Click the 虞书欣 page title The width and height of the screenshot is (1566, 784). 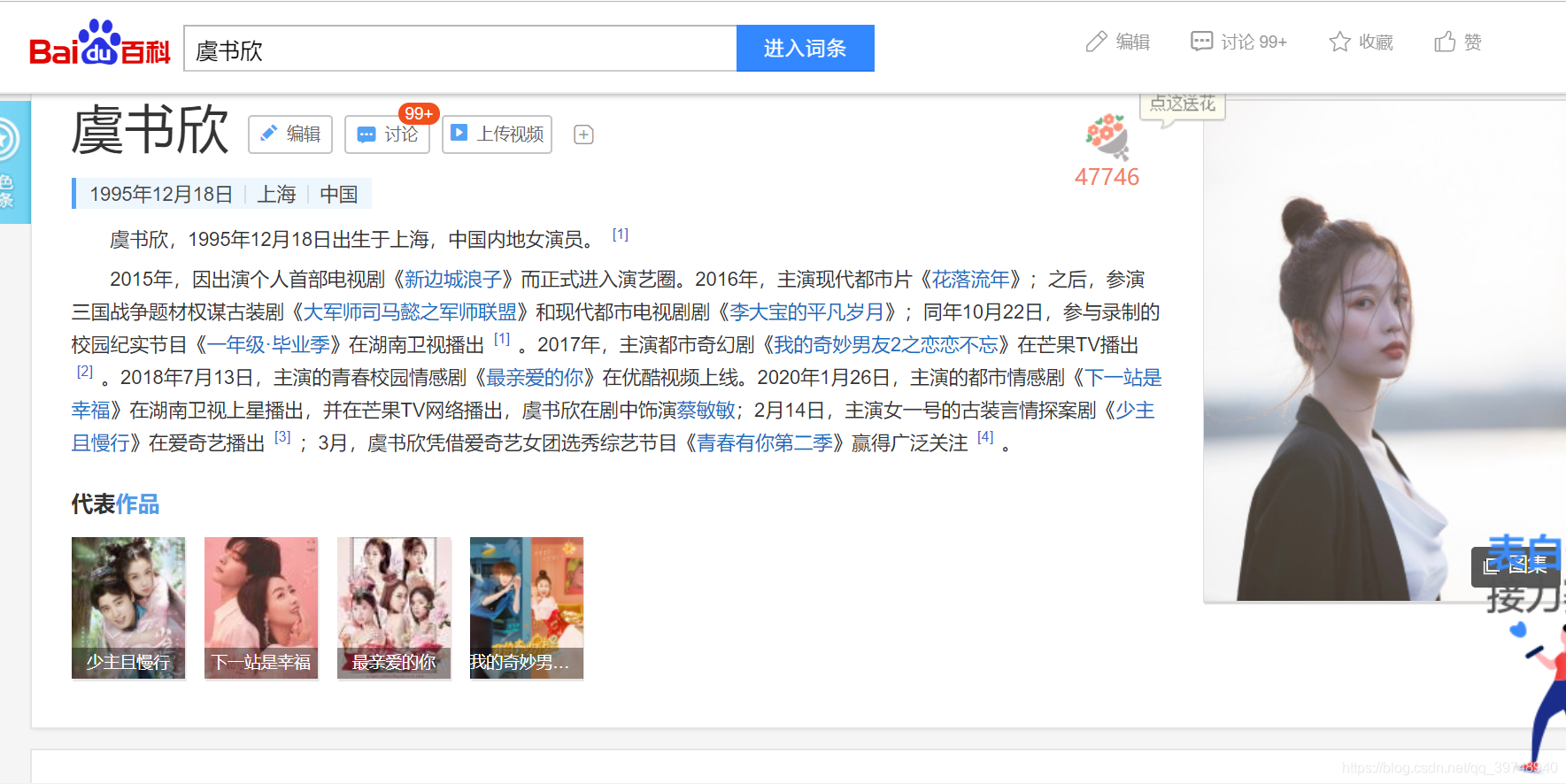[x=150, y=131]
